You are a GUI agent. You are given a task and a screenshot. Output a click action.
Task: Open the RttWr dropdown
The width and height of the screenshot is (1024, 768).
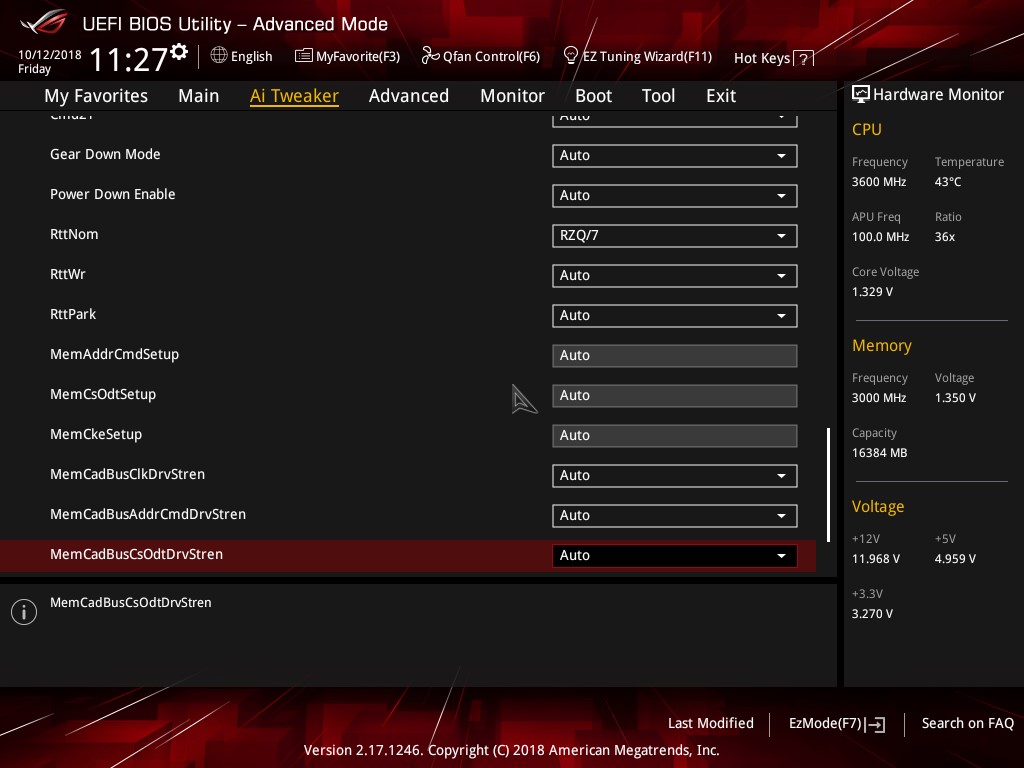[675, 276]
